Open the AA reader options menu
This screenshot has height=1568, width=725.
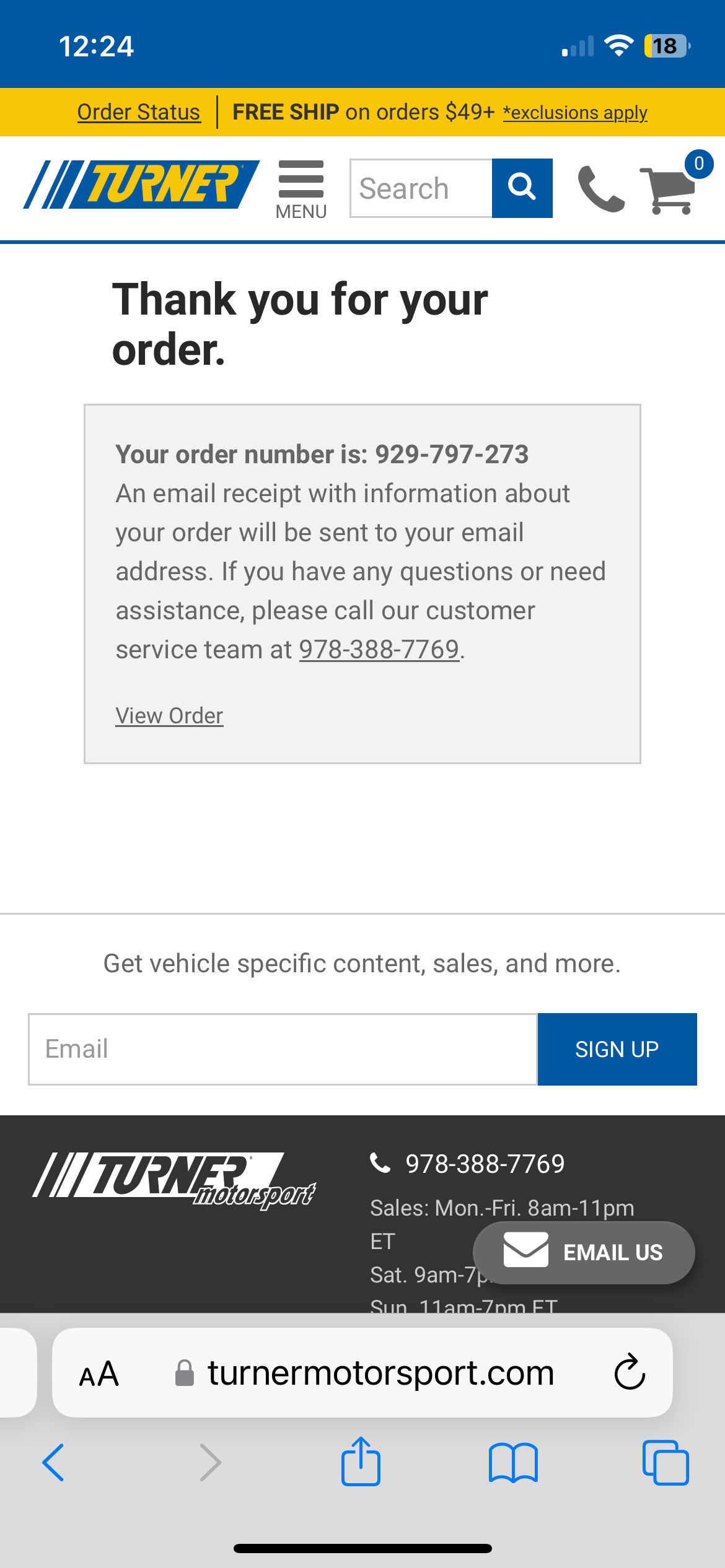(x=99, y=1374)
